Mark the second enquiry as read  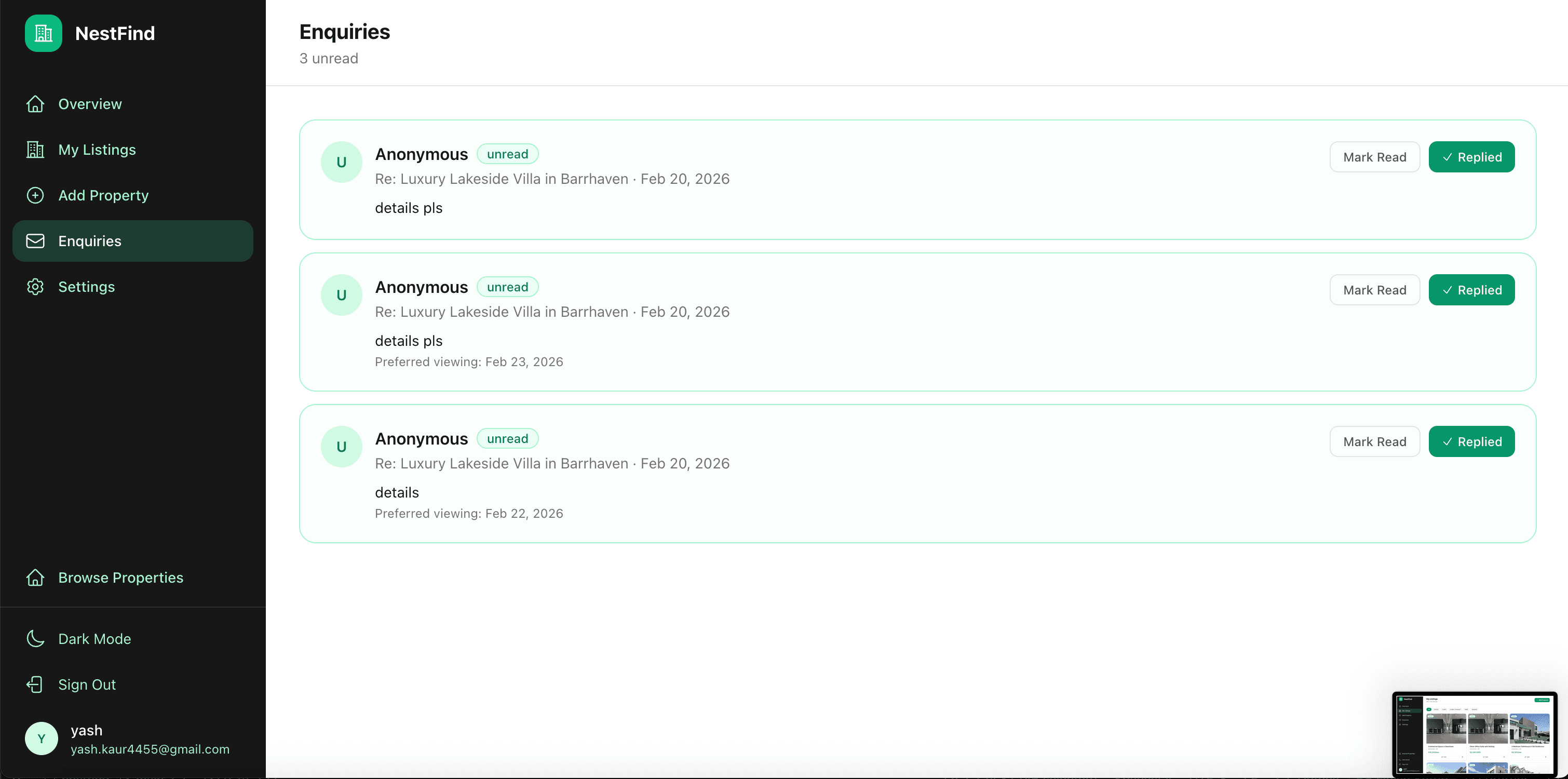tap(1374, 290)
